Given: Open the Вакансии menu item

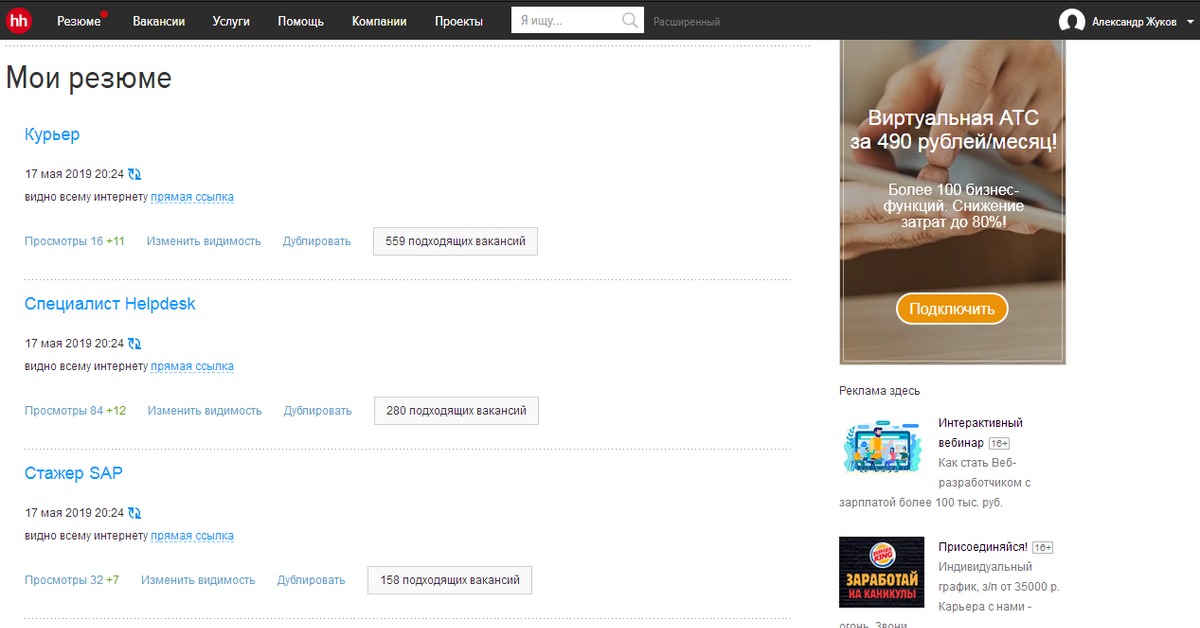Looking at the screenshot, I should 158,21.
